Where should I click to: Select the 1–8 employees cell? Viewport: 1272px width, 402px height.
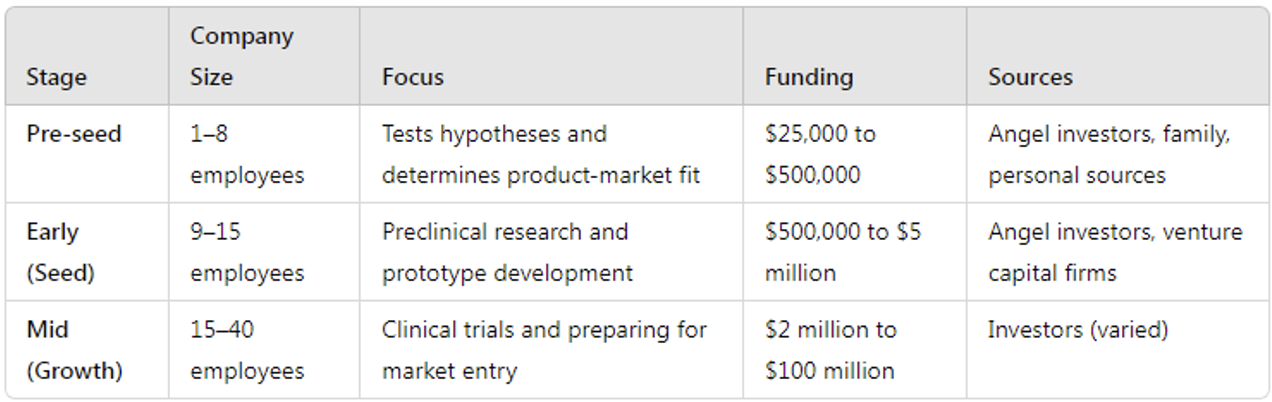(247, 154)
